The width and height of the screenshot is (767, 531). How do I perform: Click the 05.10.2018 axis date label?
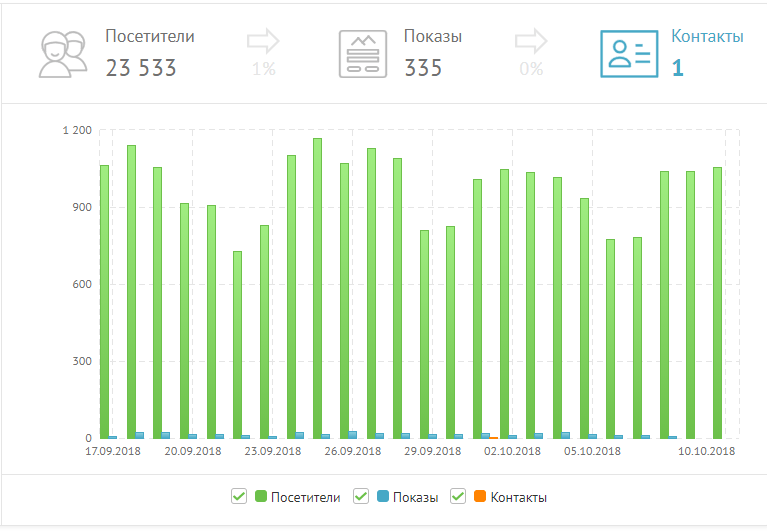592,451
